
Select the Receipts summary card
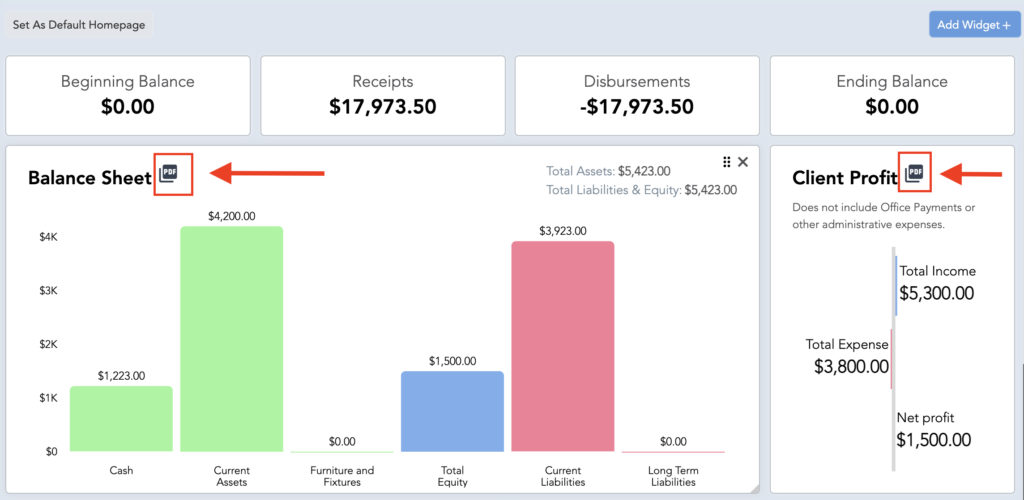click(x=382, y=95)
